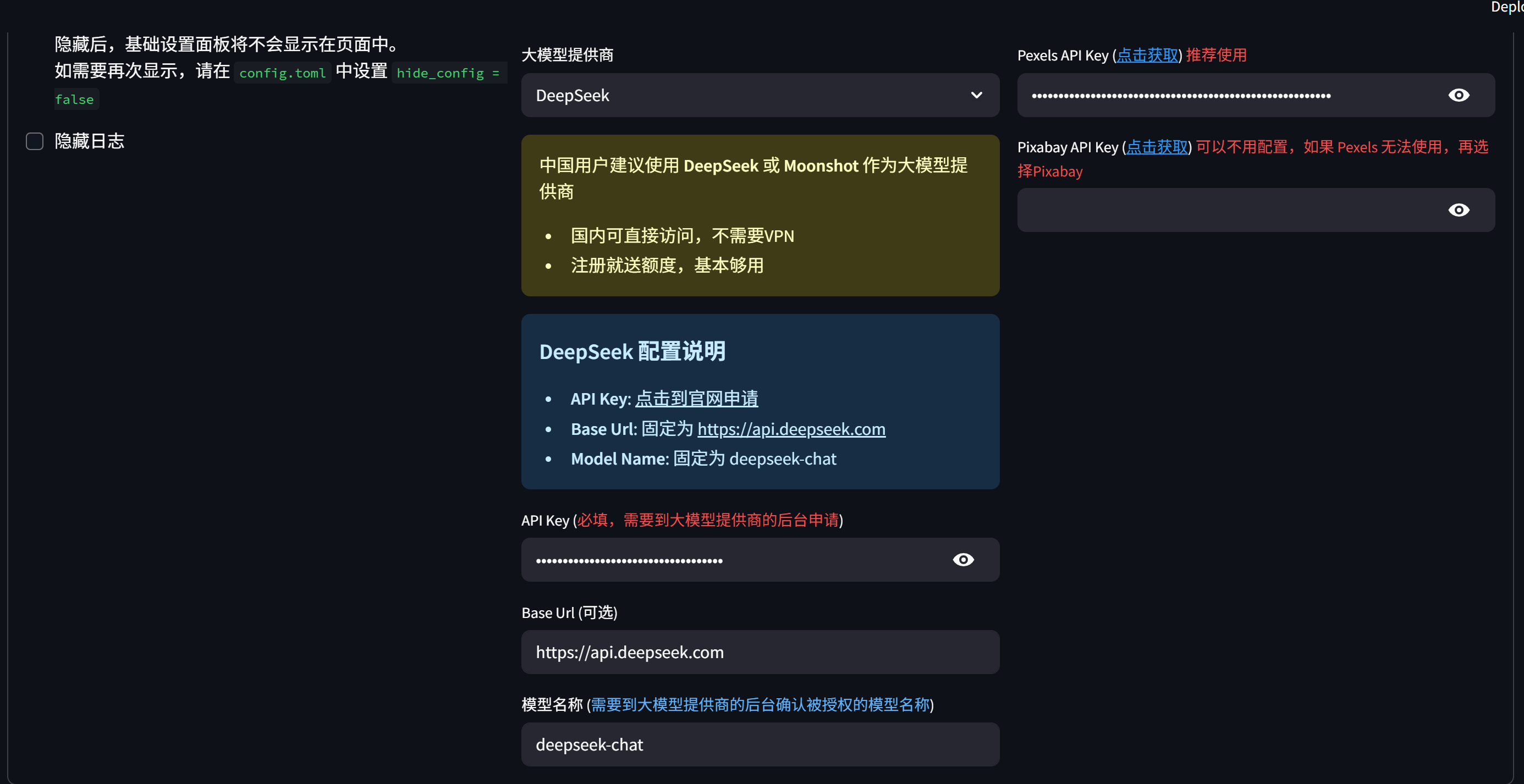Click the yellow DeepSeek/Moonshot recommendation box
This screenshot has height=784, width=1524.
click(760, 215)
